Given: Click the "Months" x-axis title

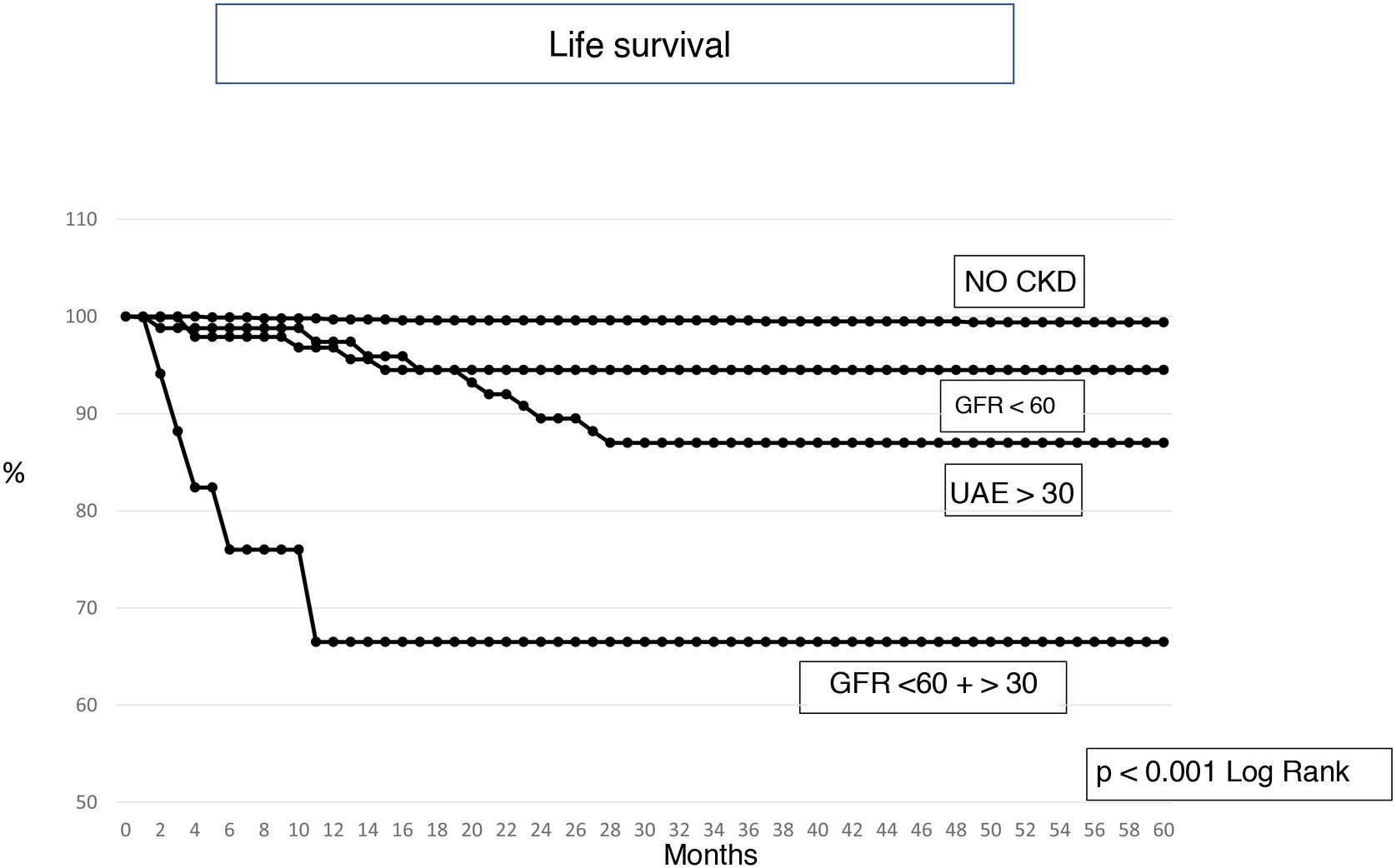Looking at the screenshot, I should [710, 855].
